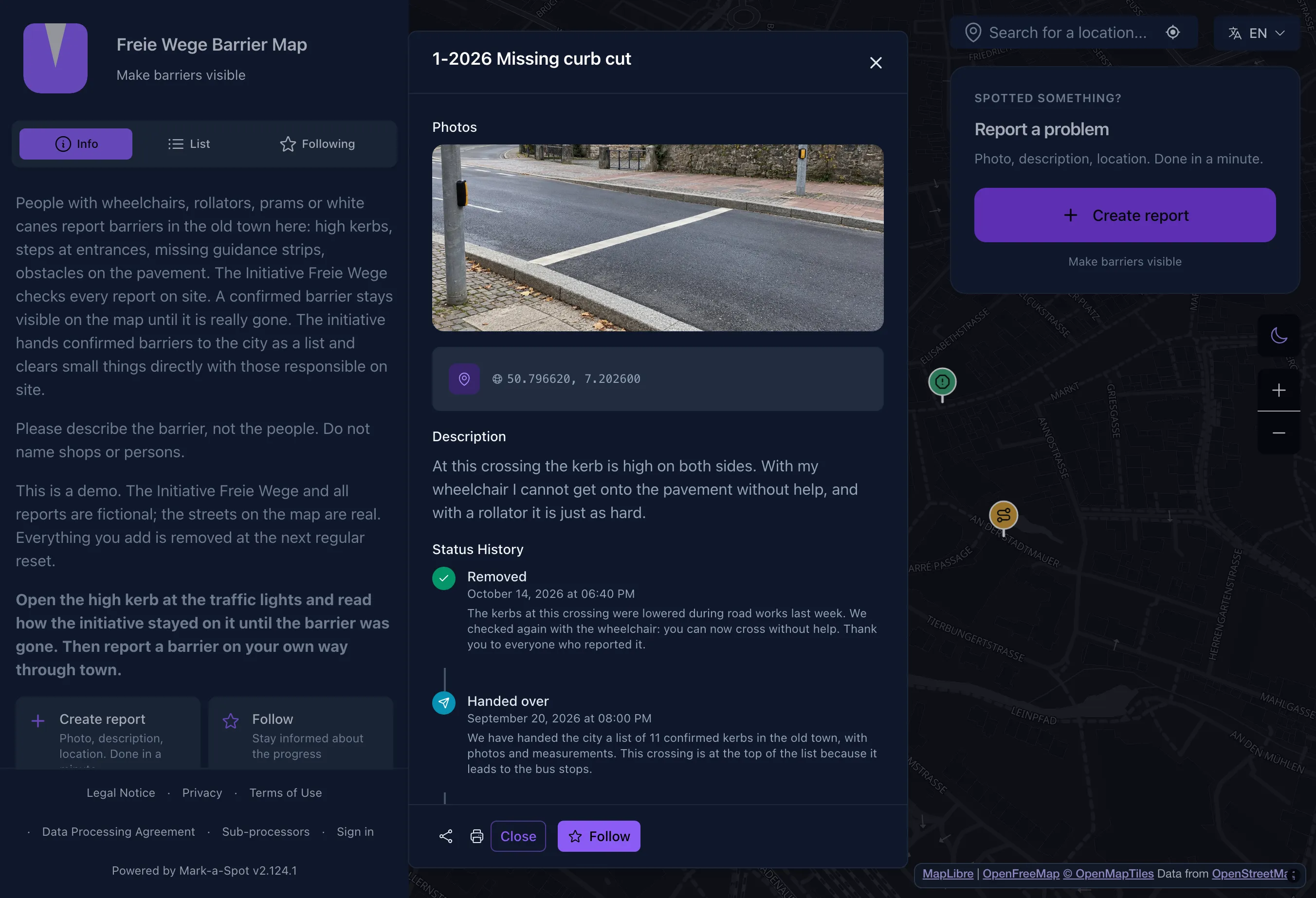Click the print icon next to Close
The width and height of the screenshot is (1316, 898).
(477, 836)
